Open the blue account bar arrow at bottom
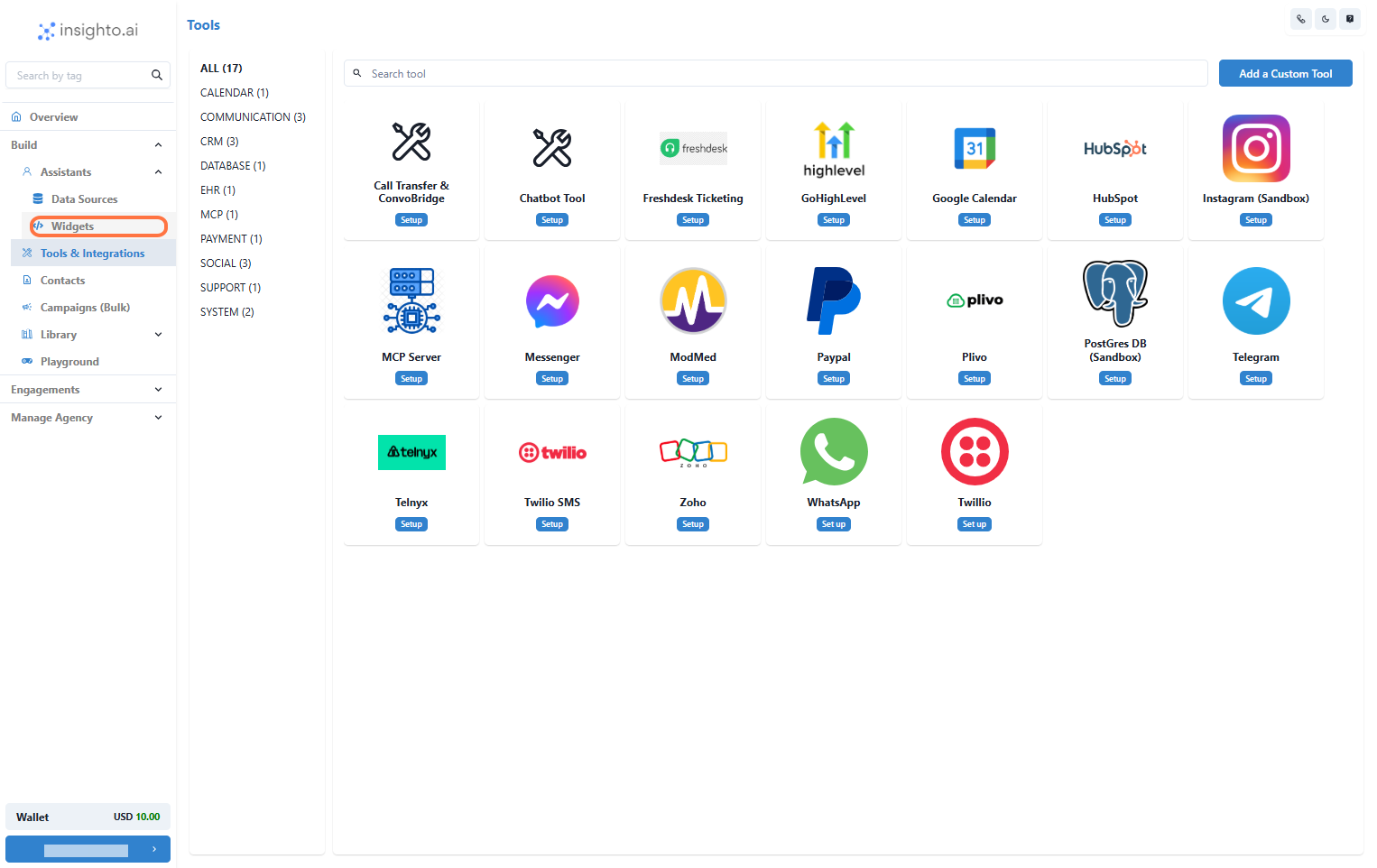 click(x=154, y=849)
